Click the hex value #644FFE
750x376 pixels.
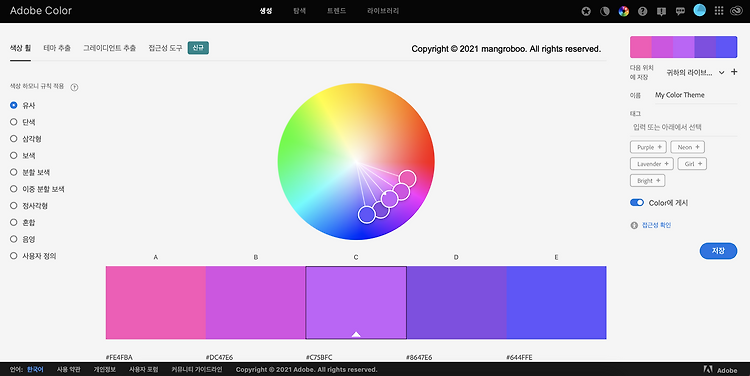pos(519,357)
